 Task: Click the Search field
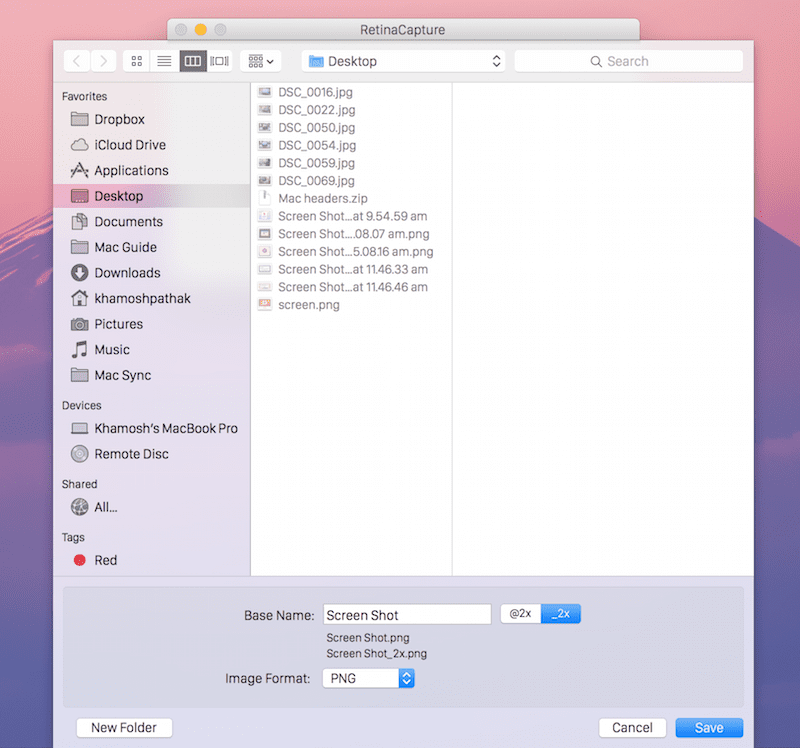pos(629,61)
